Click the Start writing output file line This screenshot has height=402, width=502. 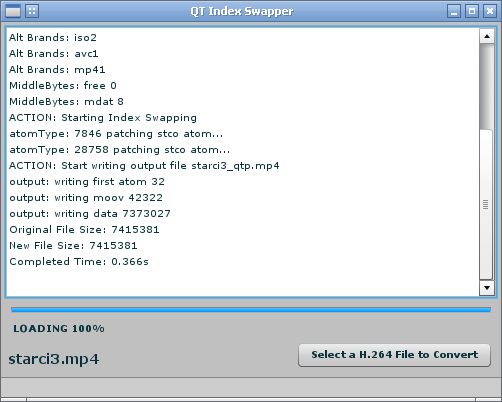(144, 166)
